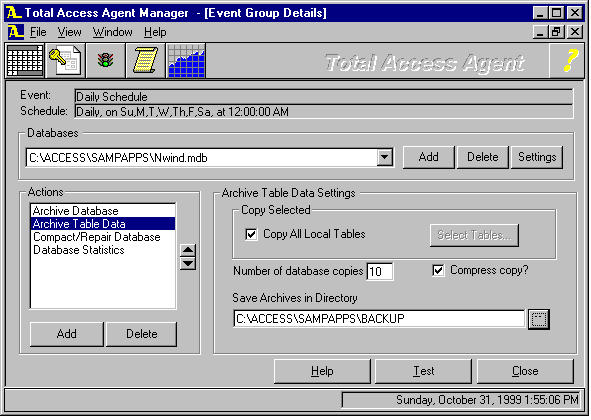The width and height of the screenshot is (591, 420).
Task: Minimize the inner Event Group Details window
Action: coord(540,32)
